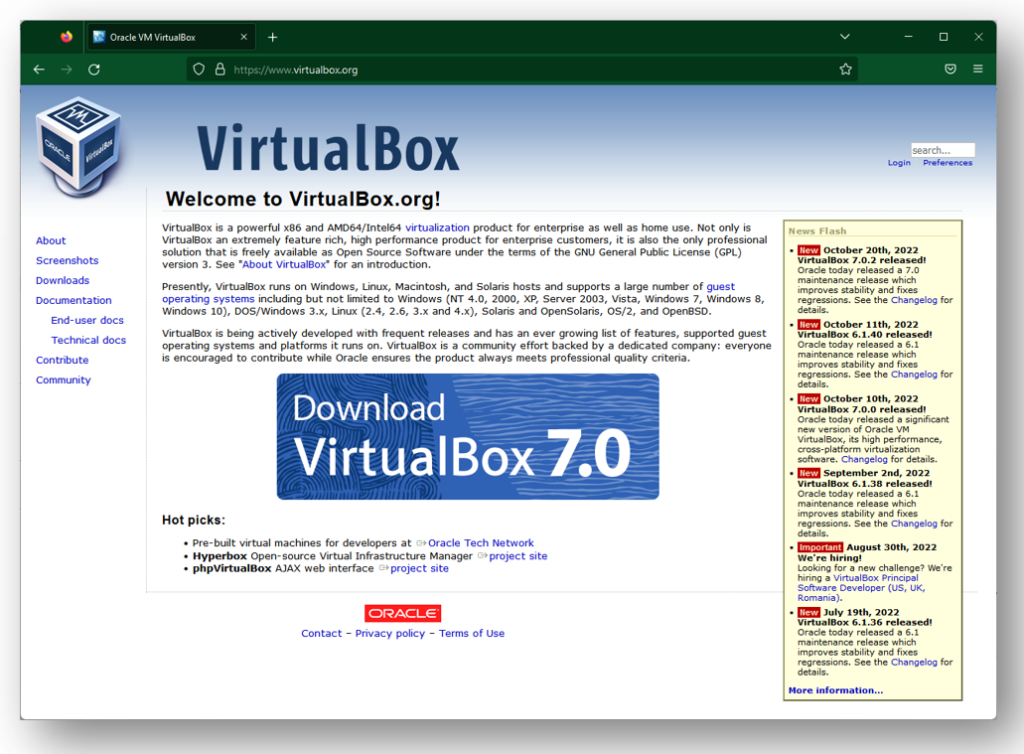Click the forward navigation arrow
Image resolution: width=1024 pixels, height=754 pixels.
(67, 69)
